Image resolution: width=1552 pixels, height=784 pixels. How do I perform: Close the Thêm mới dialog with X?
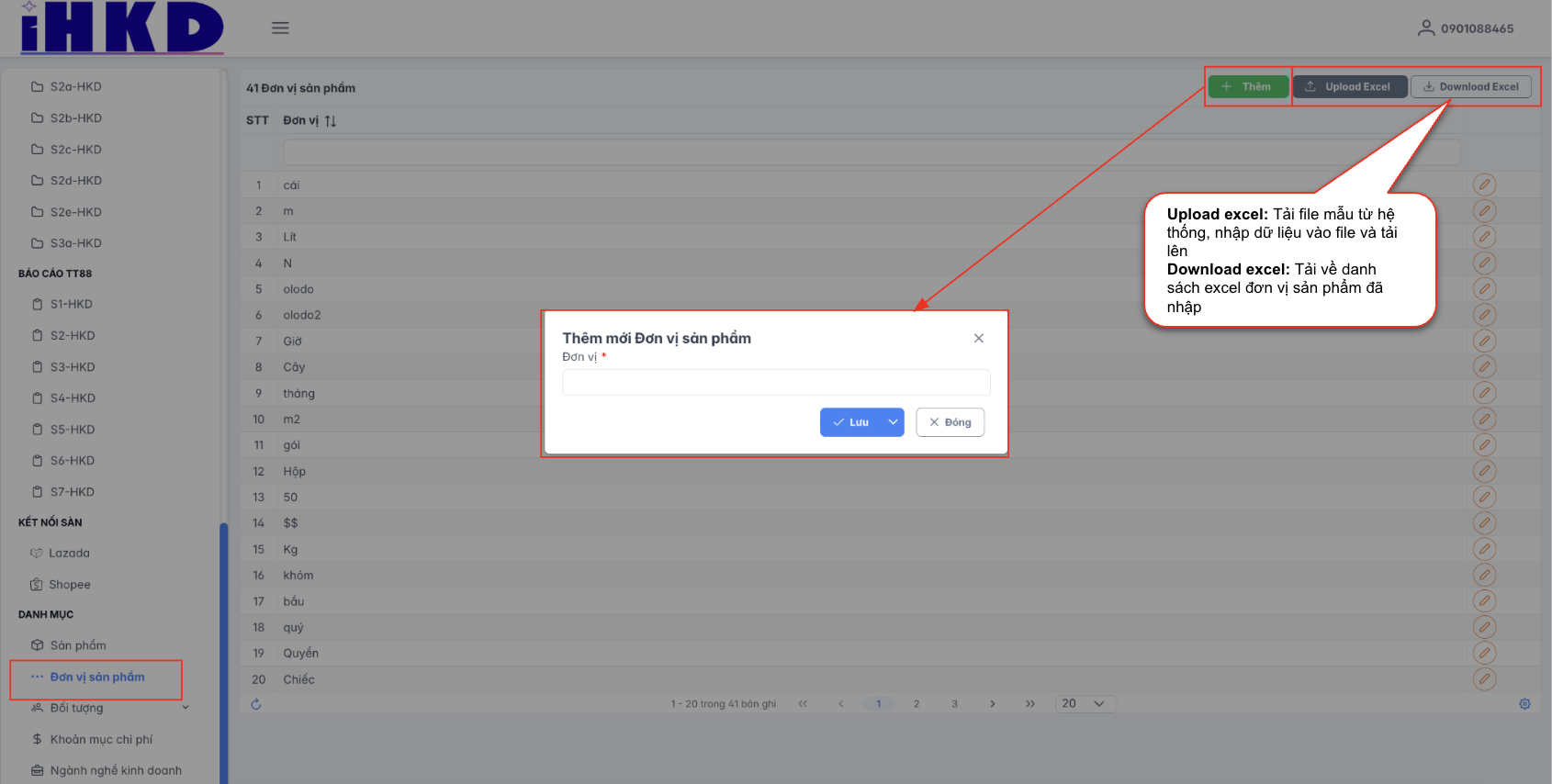(979, 338)
